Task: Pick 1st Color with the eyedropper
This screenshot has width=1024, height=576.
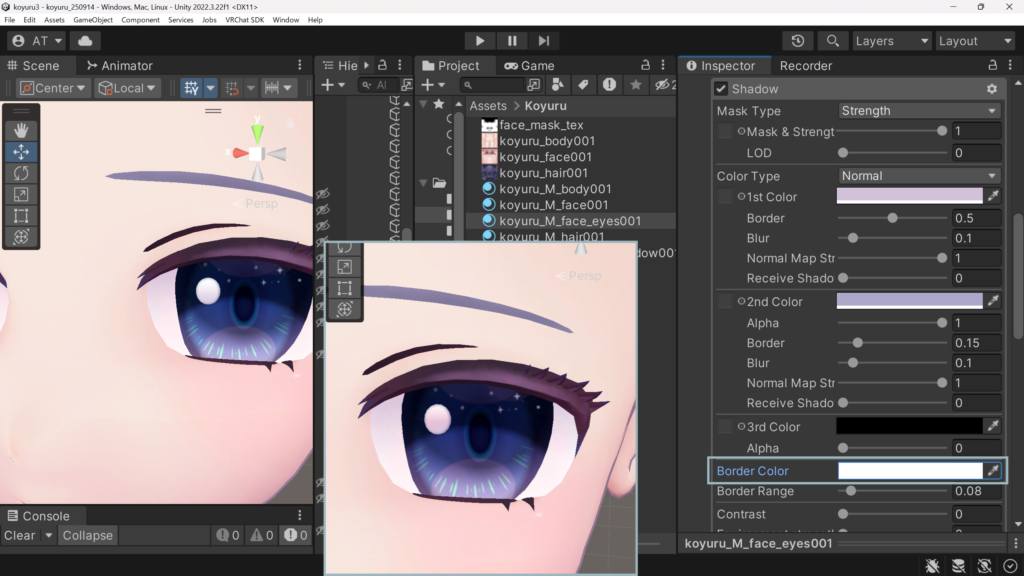Action: (x=993, y=195)
